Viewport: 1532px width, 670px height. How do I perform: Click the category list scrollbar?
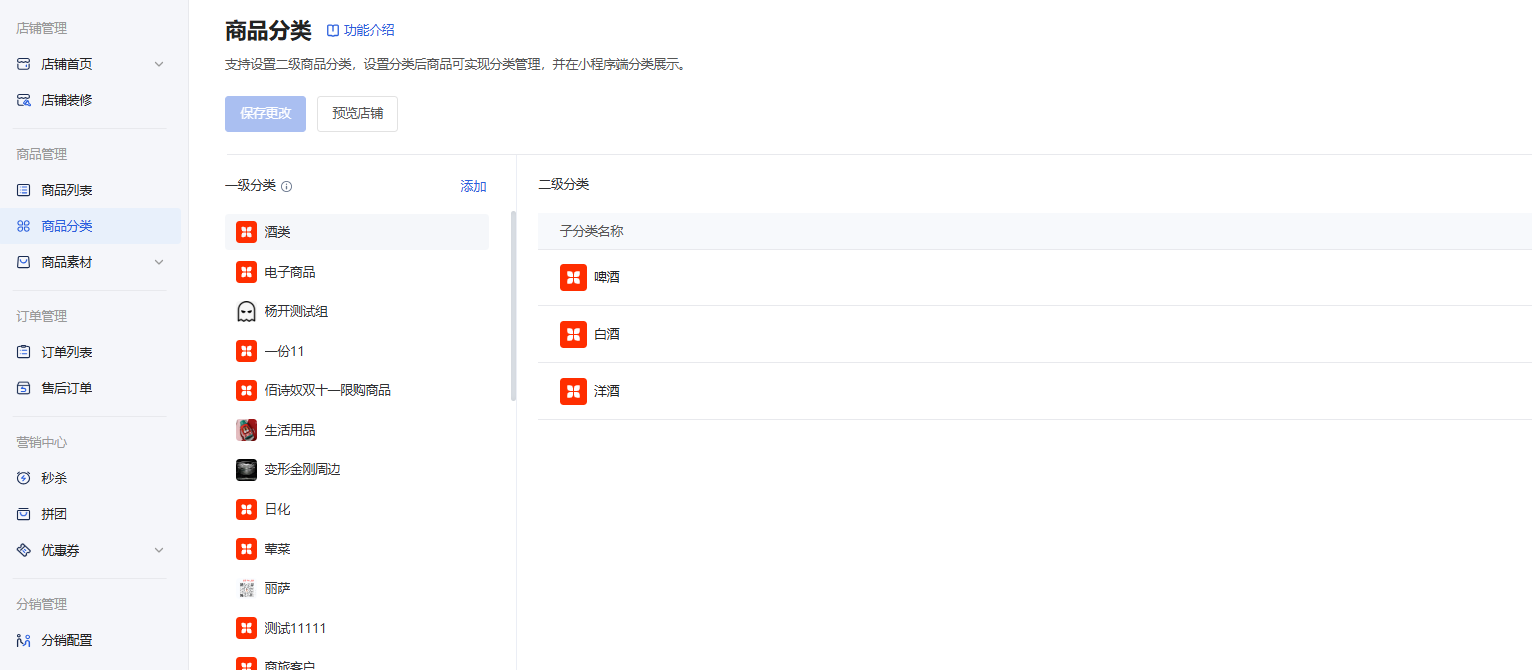click(x=513, y=306)
